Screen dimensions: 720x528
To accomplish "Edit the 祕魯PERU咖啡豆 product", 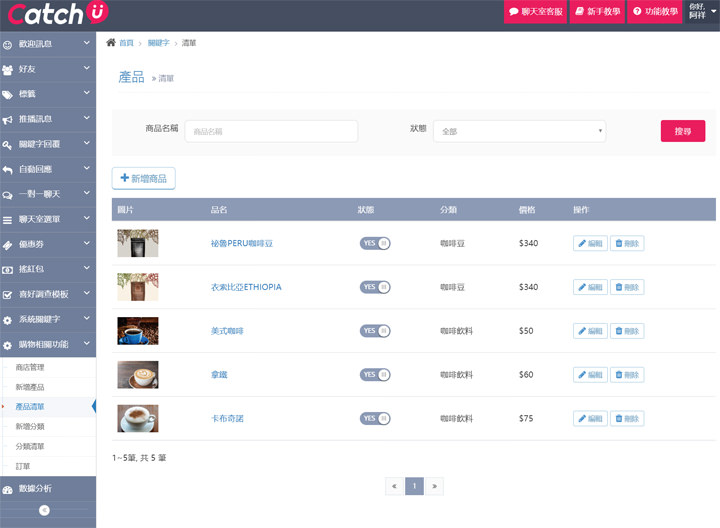I will pyautogui.click(x=590, y=243).
